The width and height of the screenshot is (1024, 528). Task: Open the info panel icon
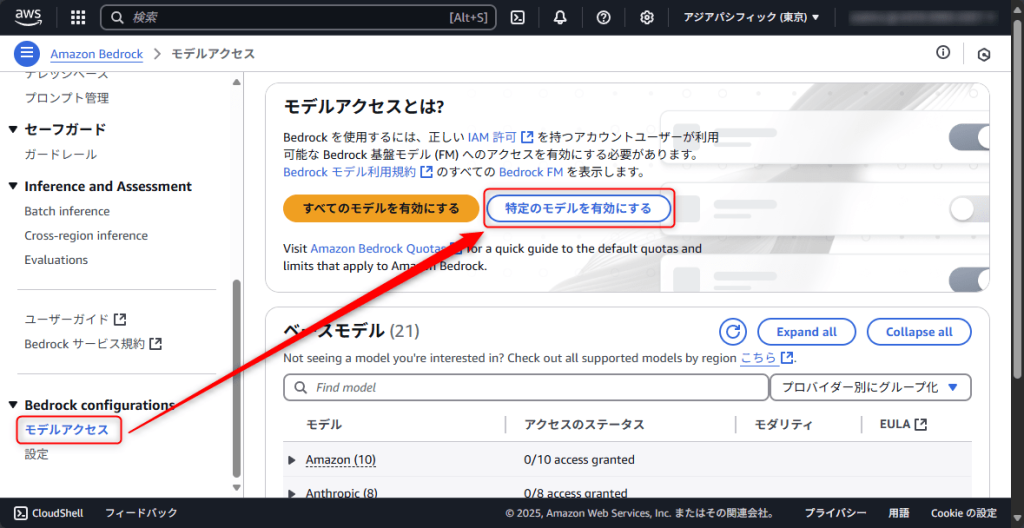click(942, 53)
